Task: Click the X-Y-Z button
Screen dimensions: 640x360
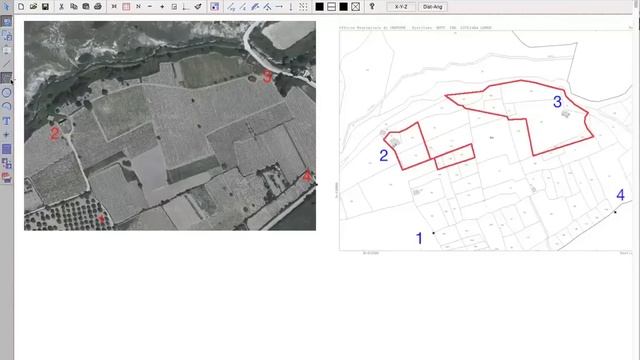Action: pos(401,7)
